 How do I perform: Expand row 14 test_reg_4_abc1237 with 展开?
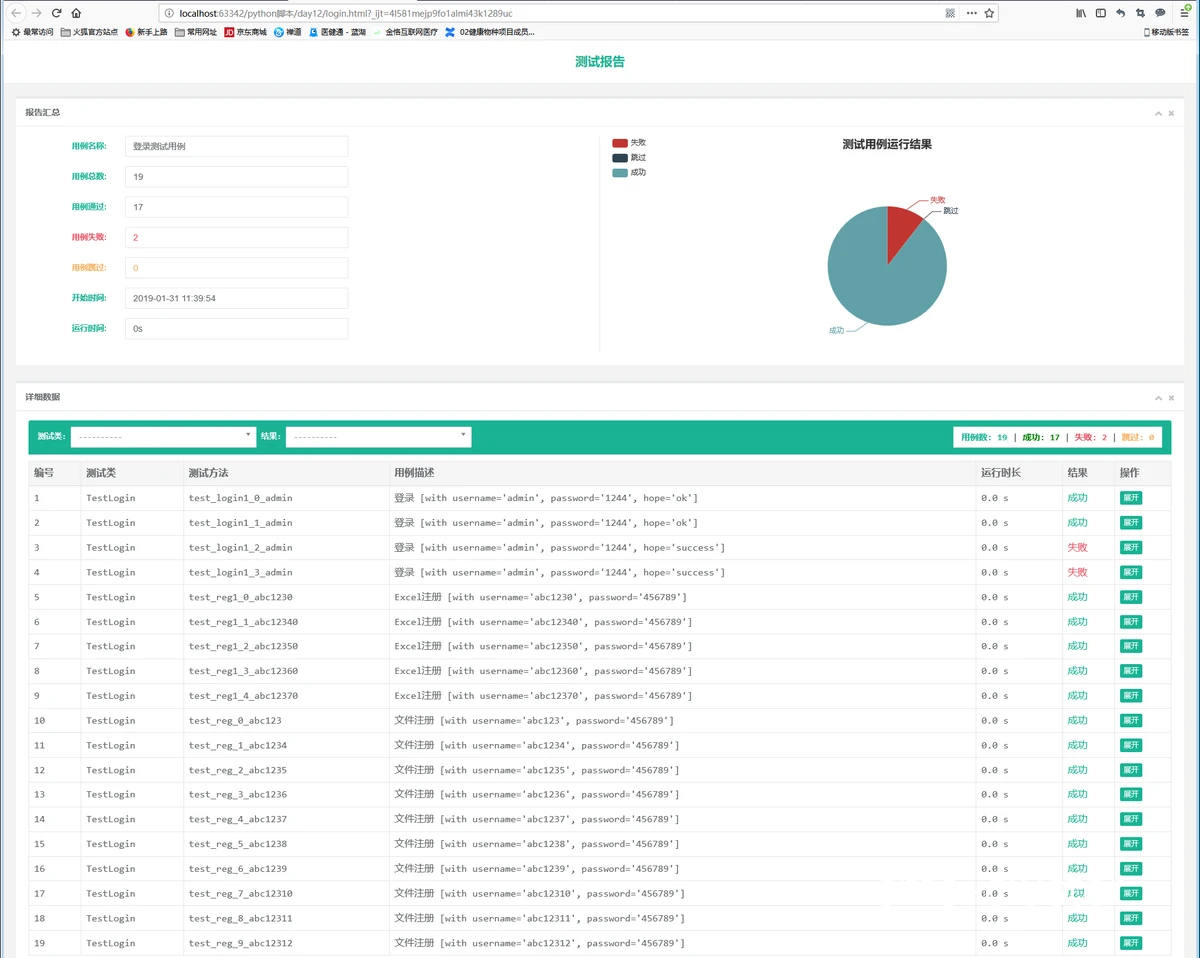click(1131, 819)
